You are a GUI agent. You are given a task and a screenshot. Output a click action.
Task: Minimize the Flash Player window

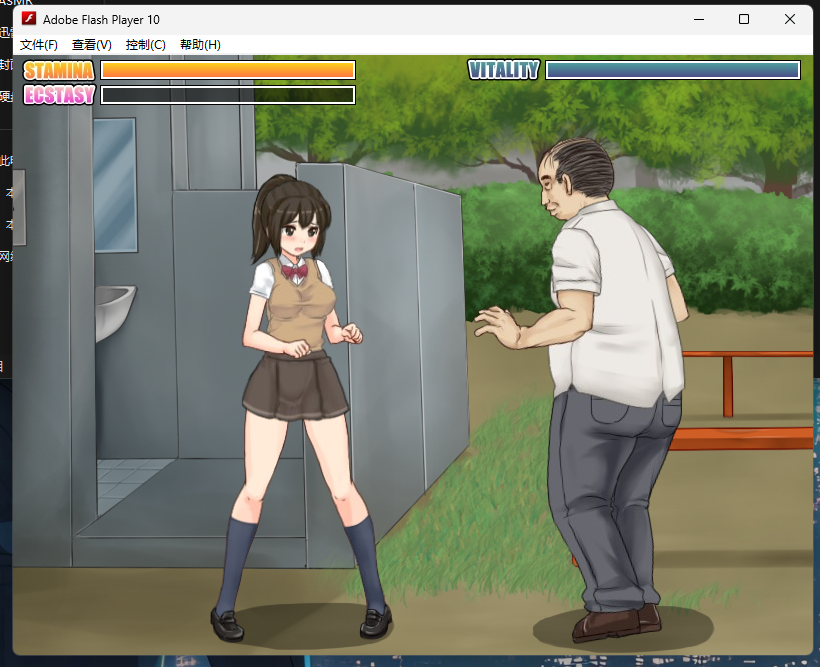pos(699,19)
